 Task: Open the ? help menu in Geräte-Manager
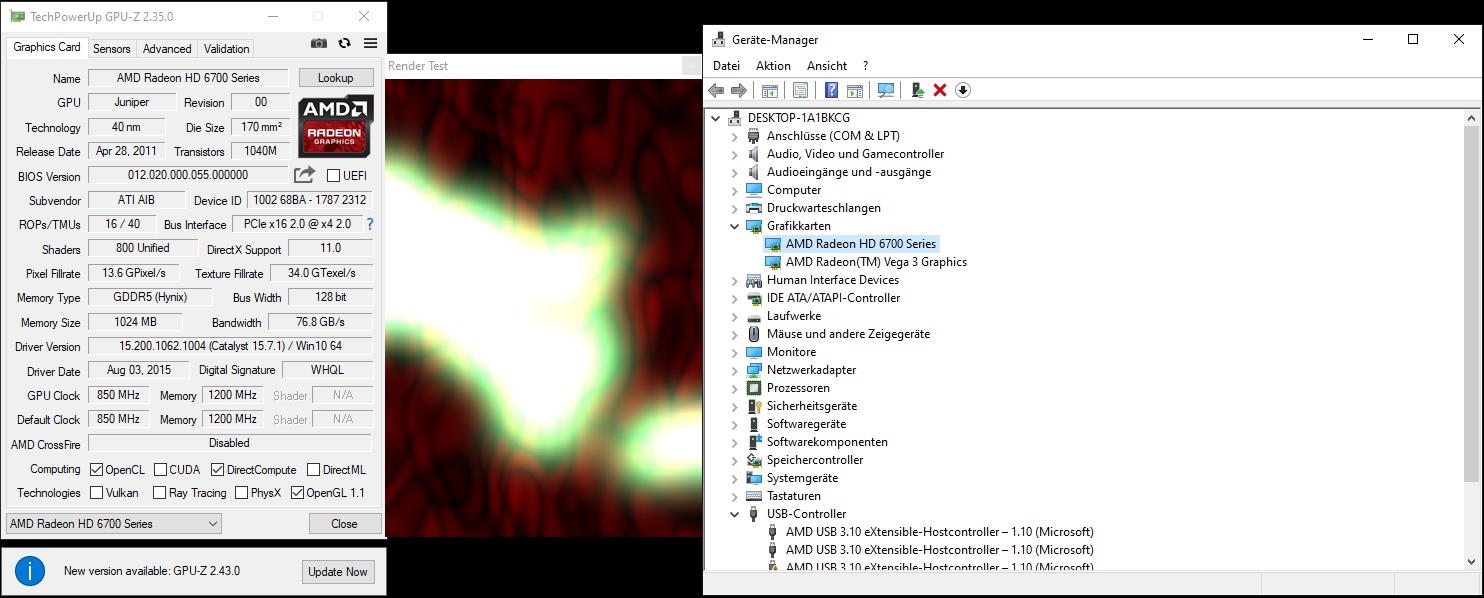pyautogui.click(x=865, y=66)
